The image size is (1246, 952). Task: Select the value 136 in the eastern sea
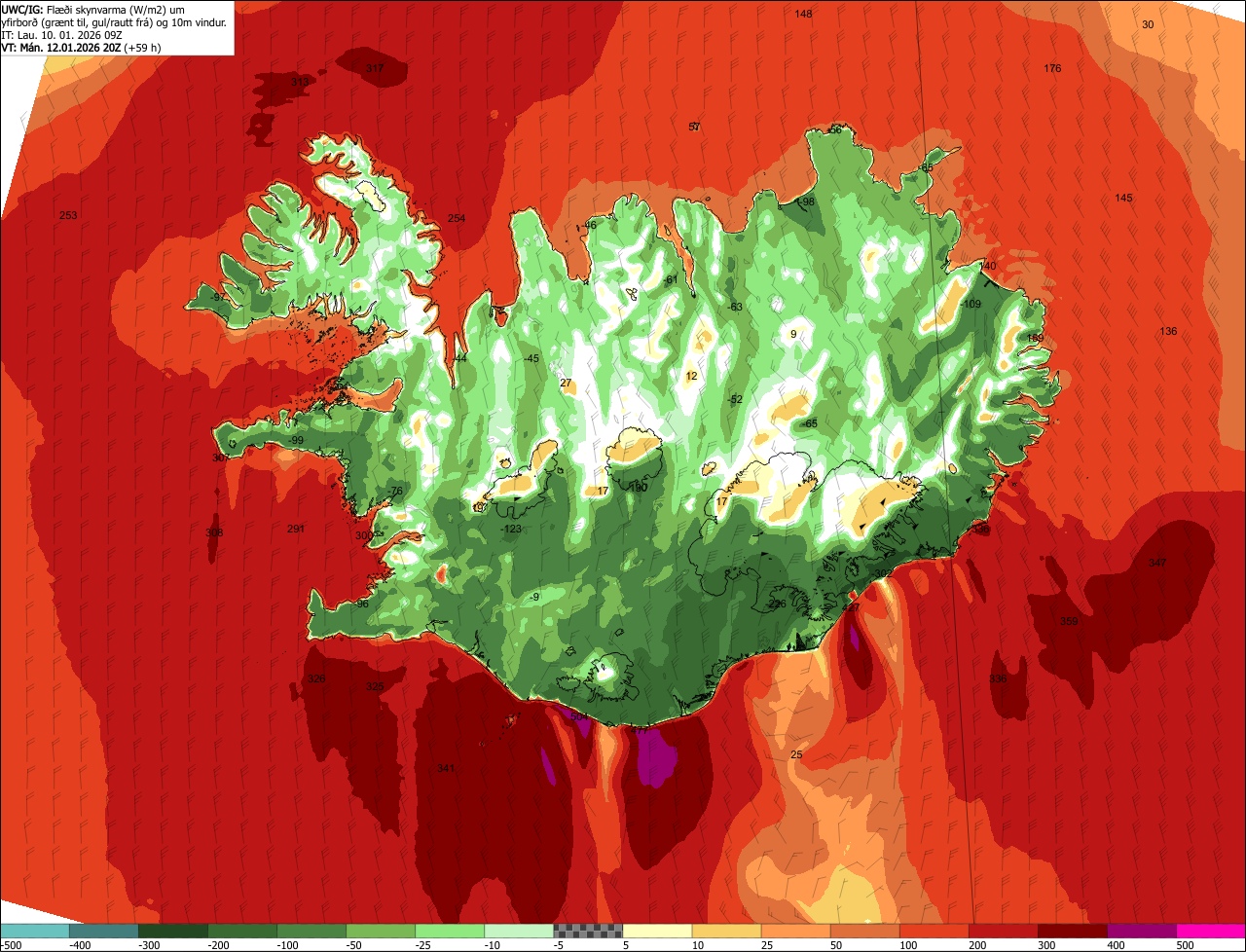(1168, 331)
